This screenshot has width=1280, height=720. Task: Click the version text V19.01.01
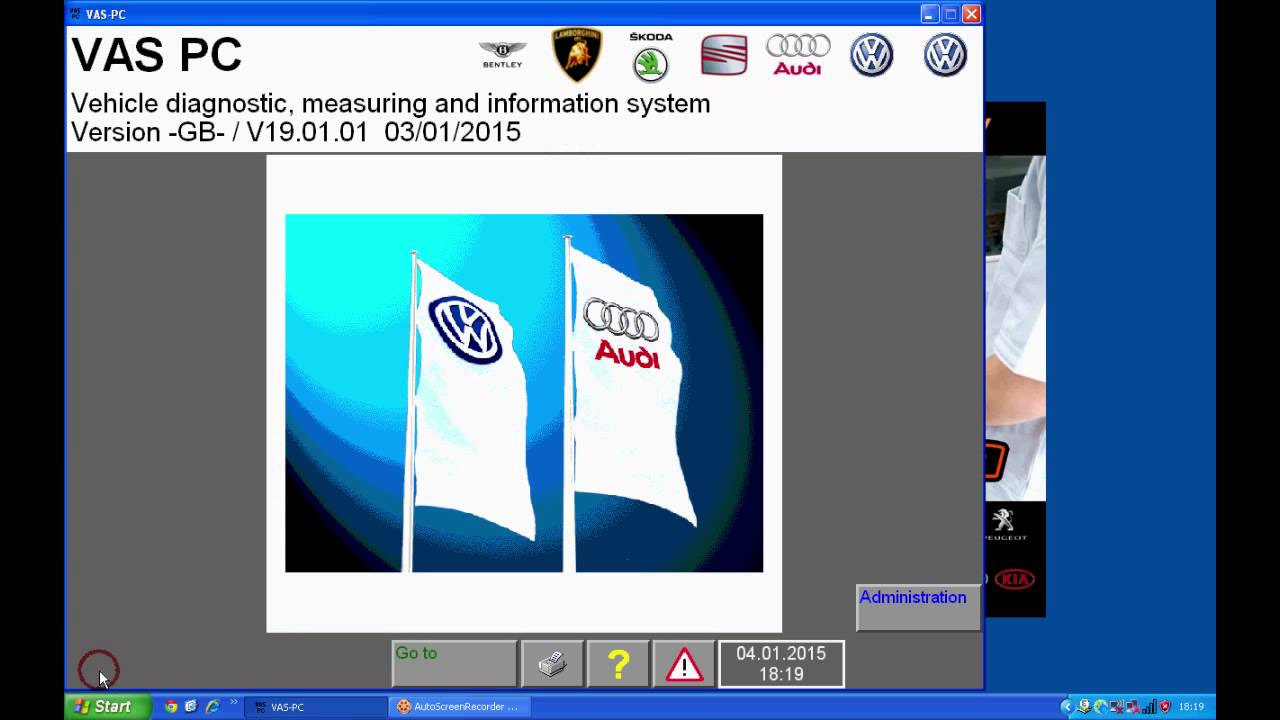pos(307,132)
